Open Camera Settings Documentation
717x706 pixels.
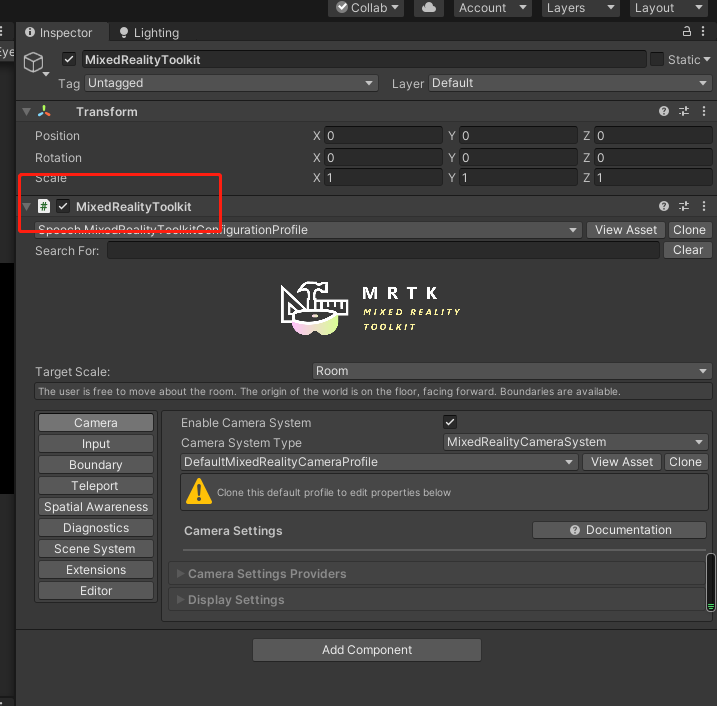pos(620,530)
